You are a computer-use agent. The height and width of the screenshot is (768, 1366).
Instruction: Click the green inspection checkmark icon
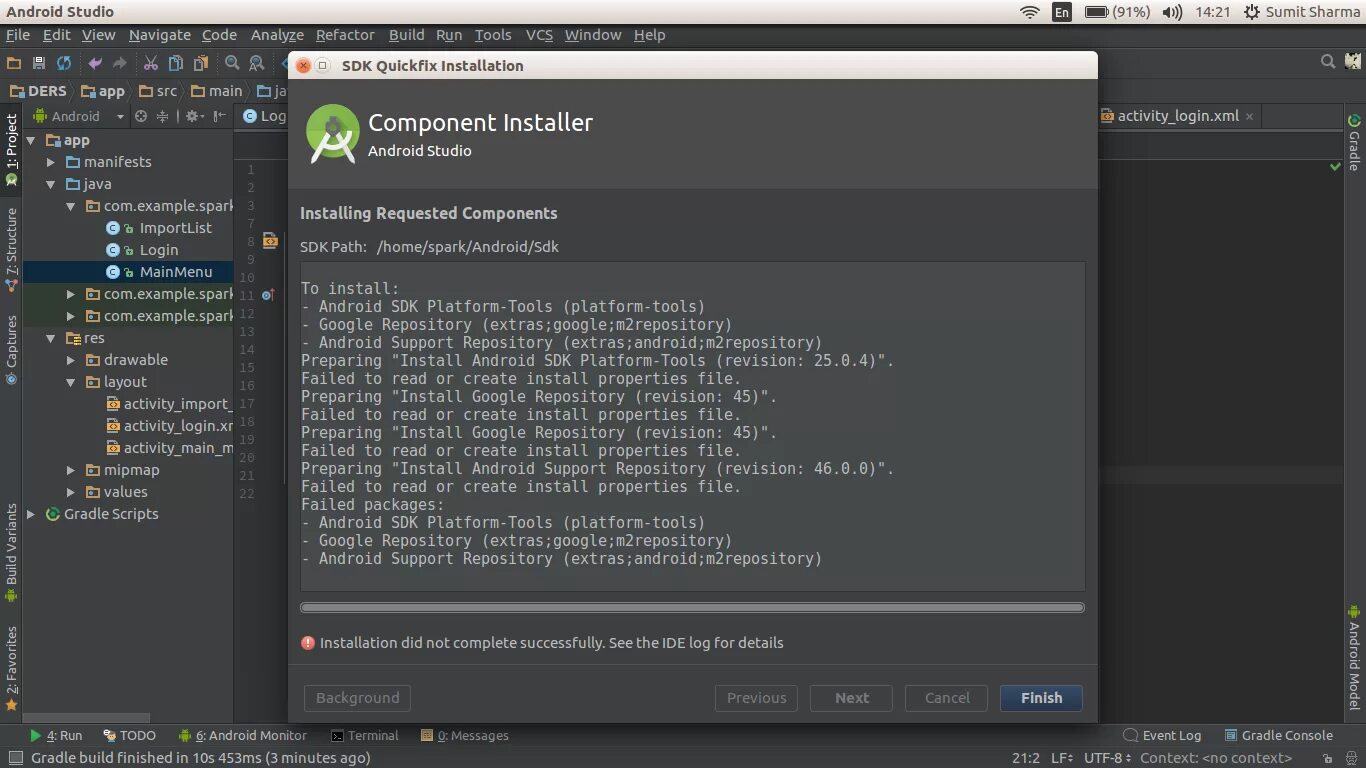click(1336, 166)
